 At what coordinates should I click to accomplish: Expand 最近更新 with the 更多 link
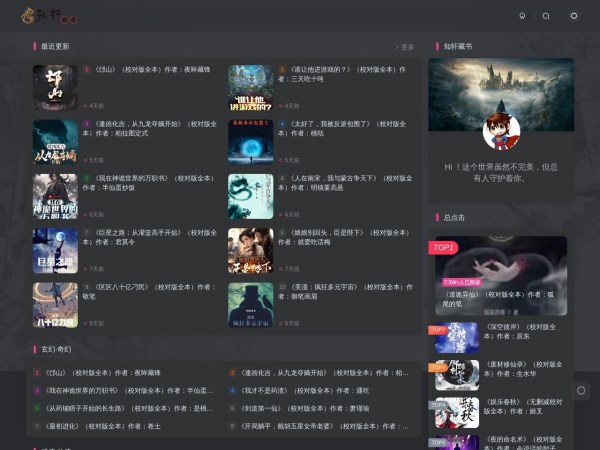405,47
